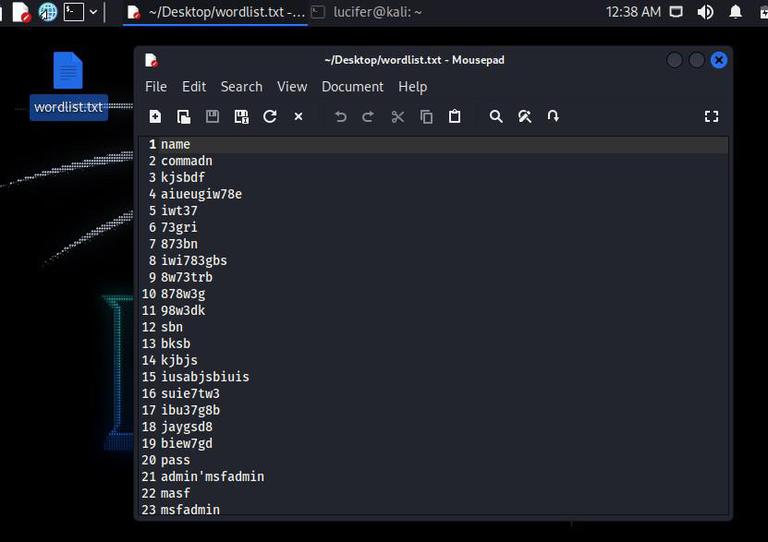Click 'iusabjsbiuis' on line 15
The image size is (768, 542).
click(x=205, y=377)
